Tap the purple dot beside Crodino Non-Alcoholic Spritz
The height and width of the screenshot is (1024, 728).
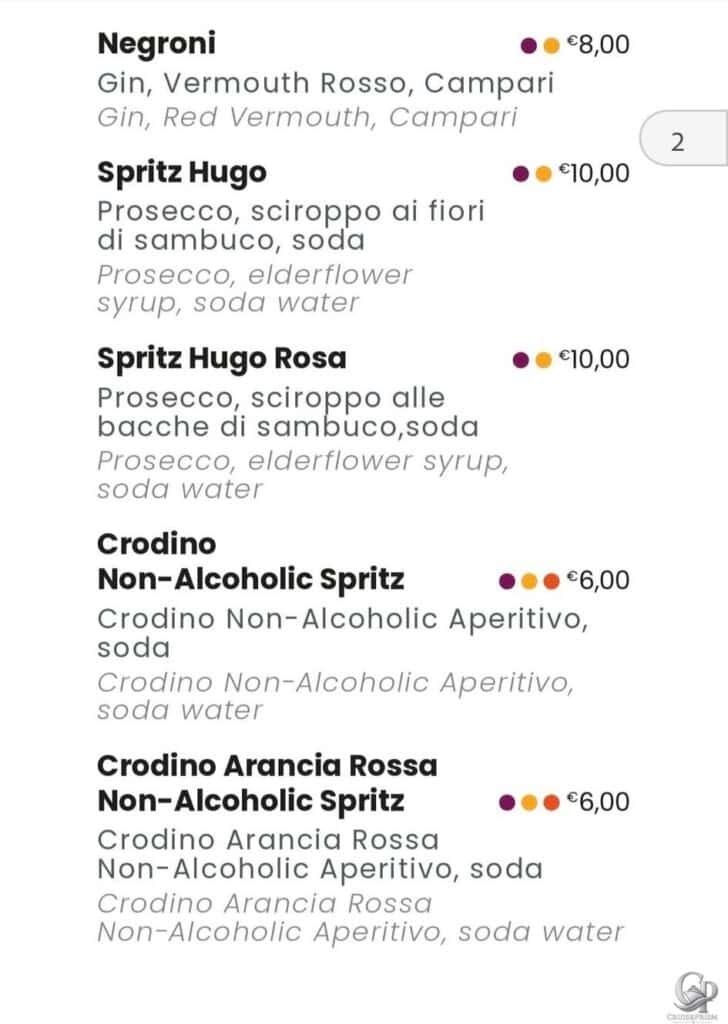507,581
